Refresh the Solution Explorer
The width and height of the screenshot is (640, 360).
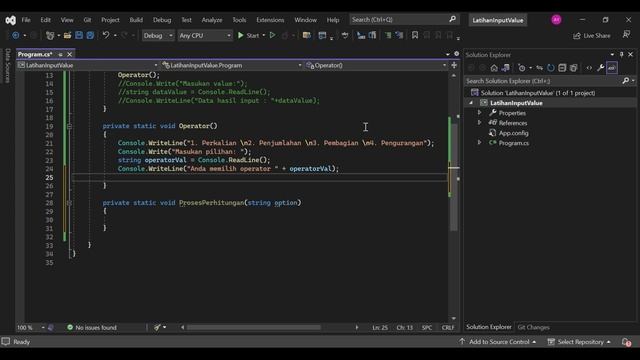(x=551, y=68)
